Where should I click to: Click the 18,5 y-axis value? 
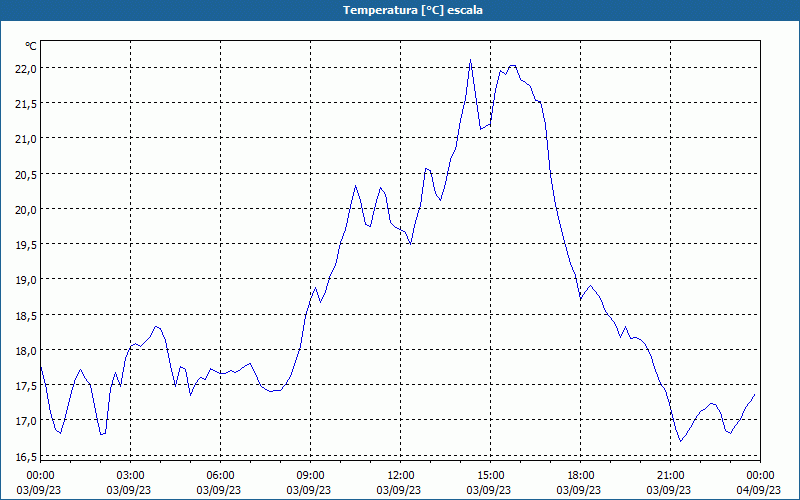tap(25, 316)
